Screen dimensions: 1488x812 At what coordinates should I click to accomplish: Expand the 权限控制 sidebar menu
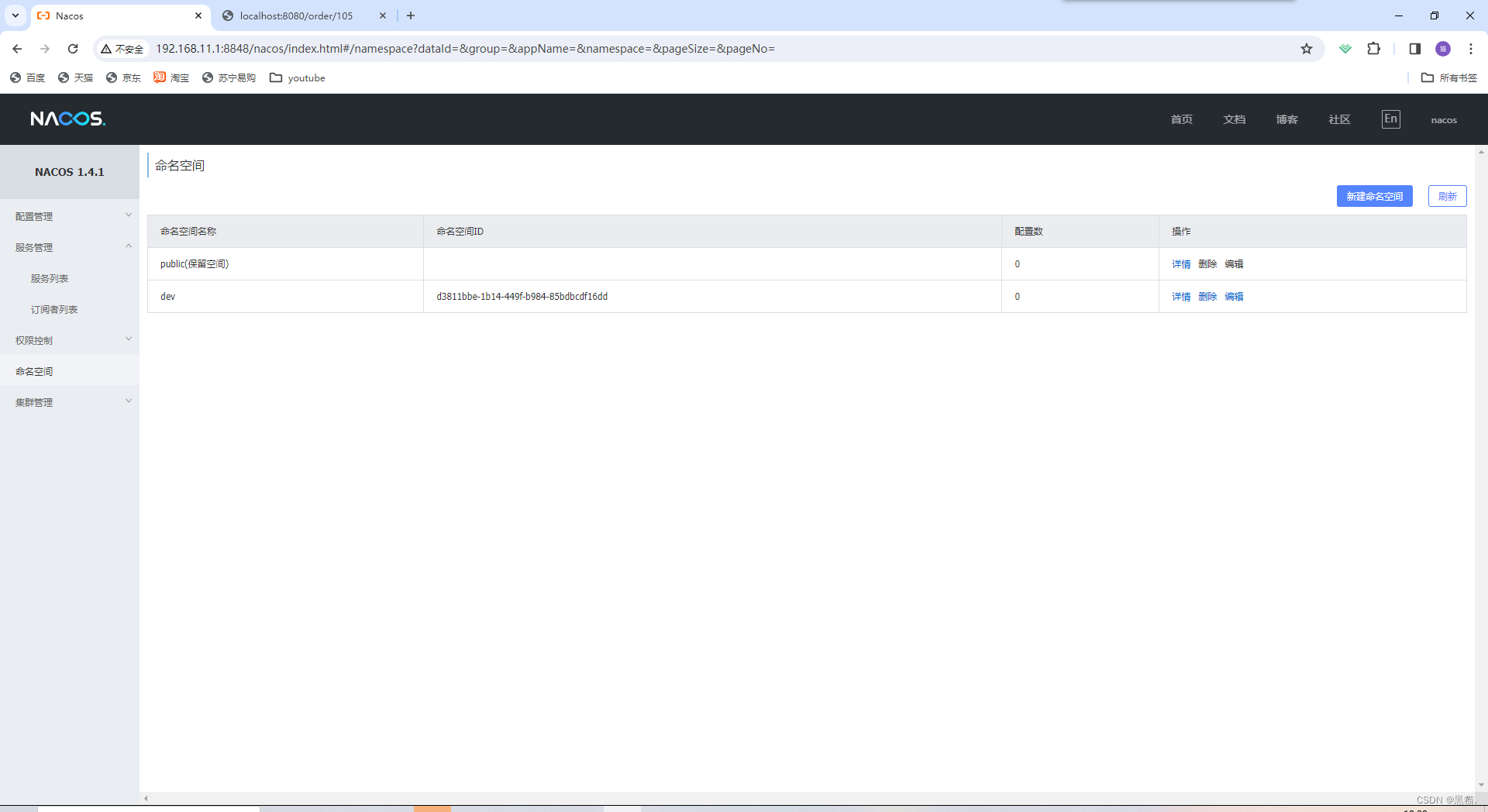point(70,340)
